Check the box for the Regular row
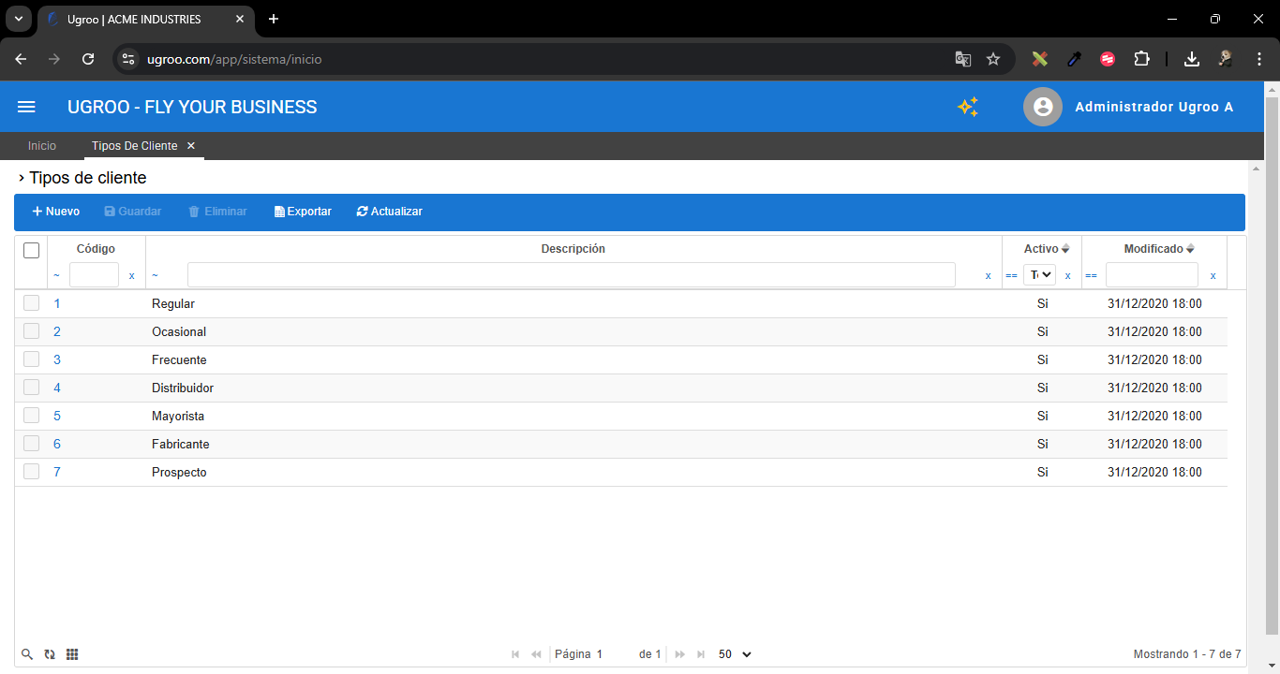The width and height of the screenshot is (1280, 674). click(x=31, y=303)
